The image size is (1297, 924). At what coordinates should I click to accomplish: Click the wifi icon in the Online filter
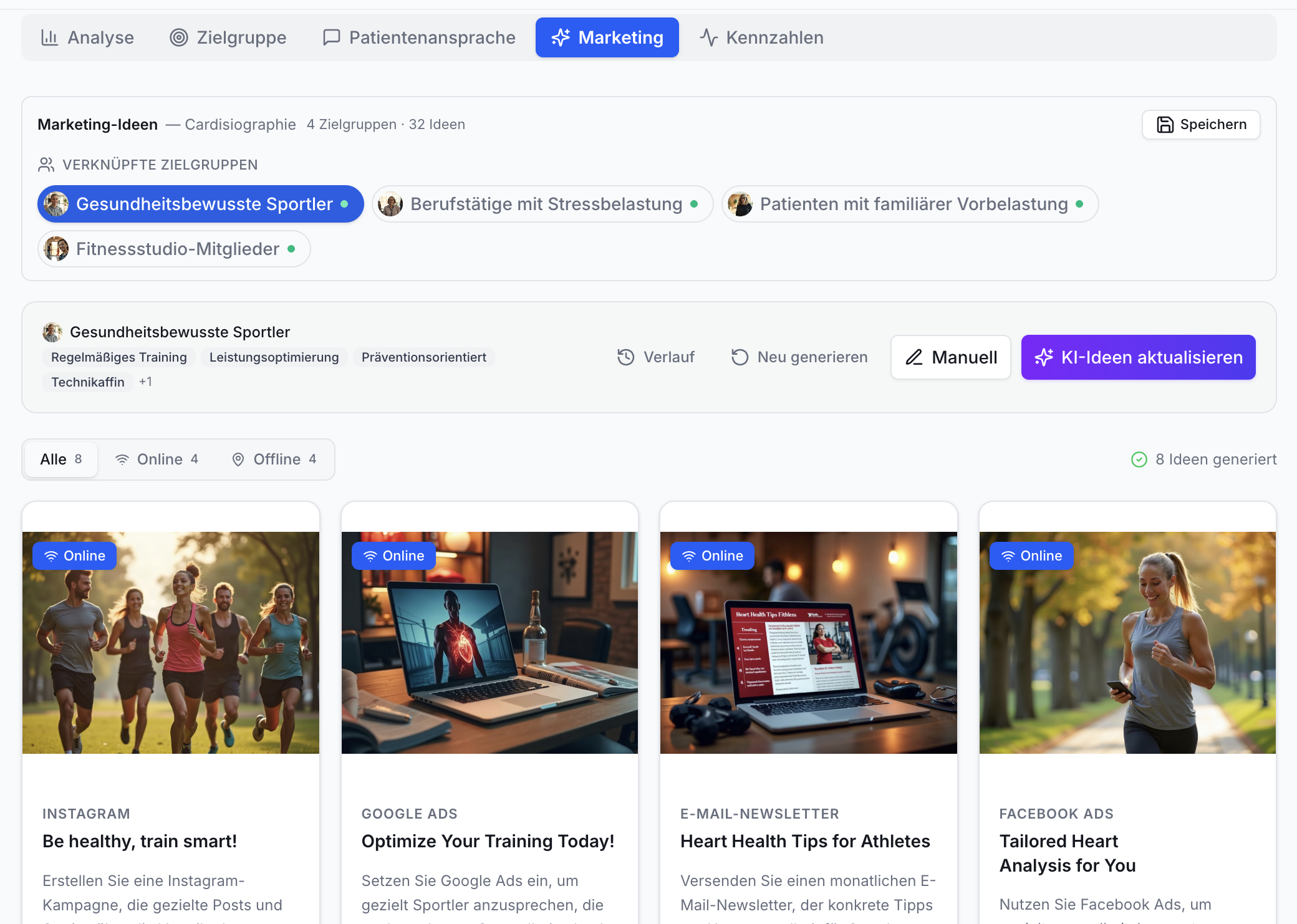point(122,460)
